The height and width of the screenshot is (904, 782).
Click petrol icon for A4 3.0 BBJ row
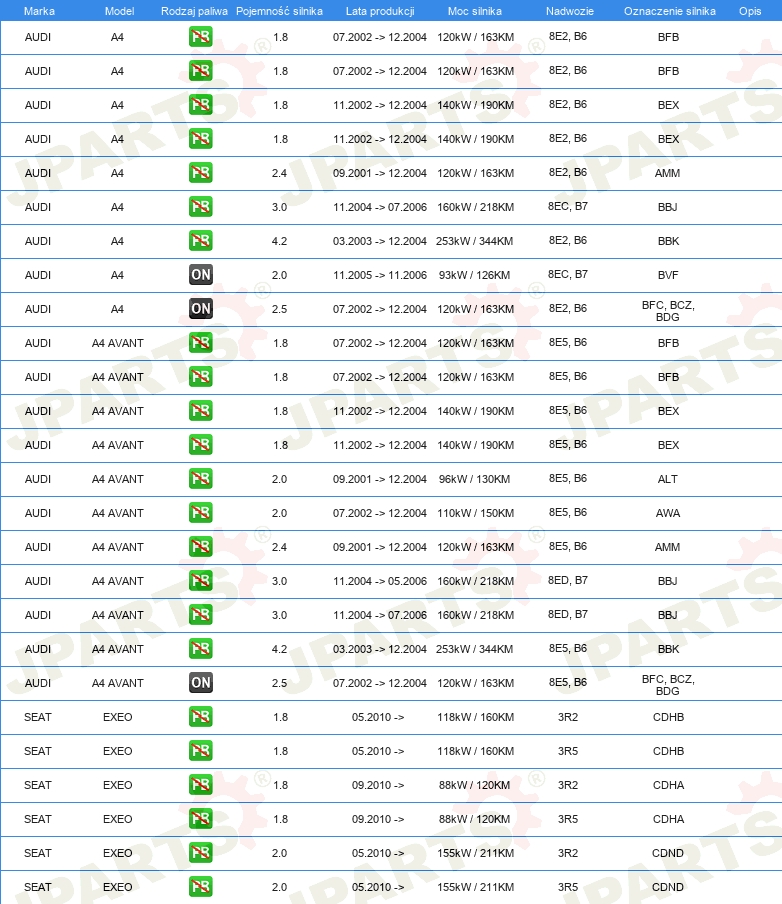tap(201, 206)
